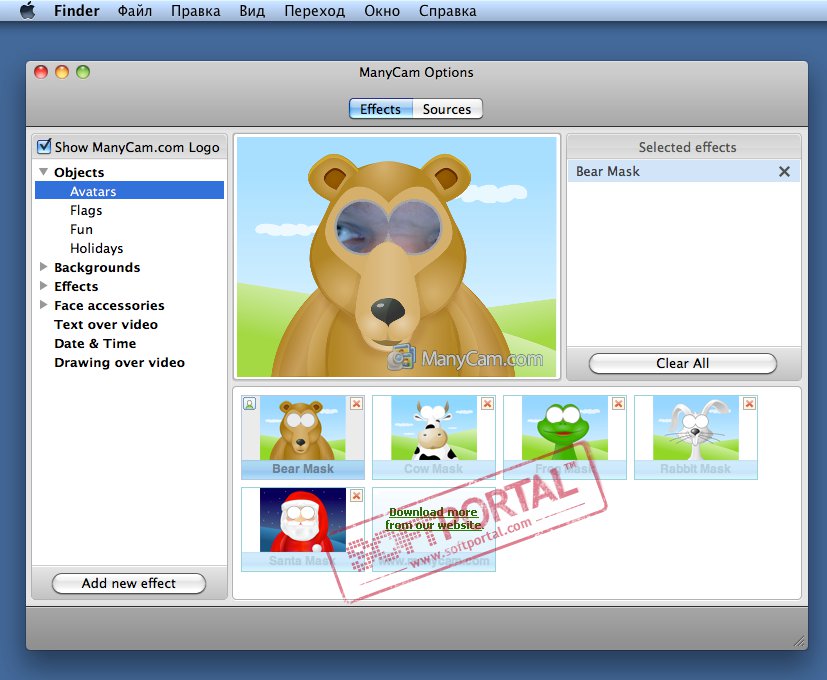The height and width of the screenshot is (680, 827).
Task: Open the Переход menu
Action: pos(315,11)
